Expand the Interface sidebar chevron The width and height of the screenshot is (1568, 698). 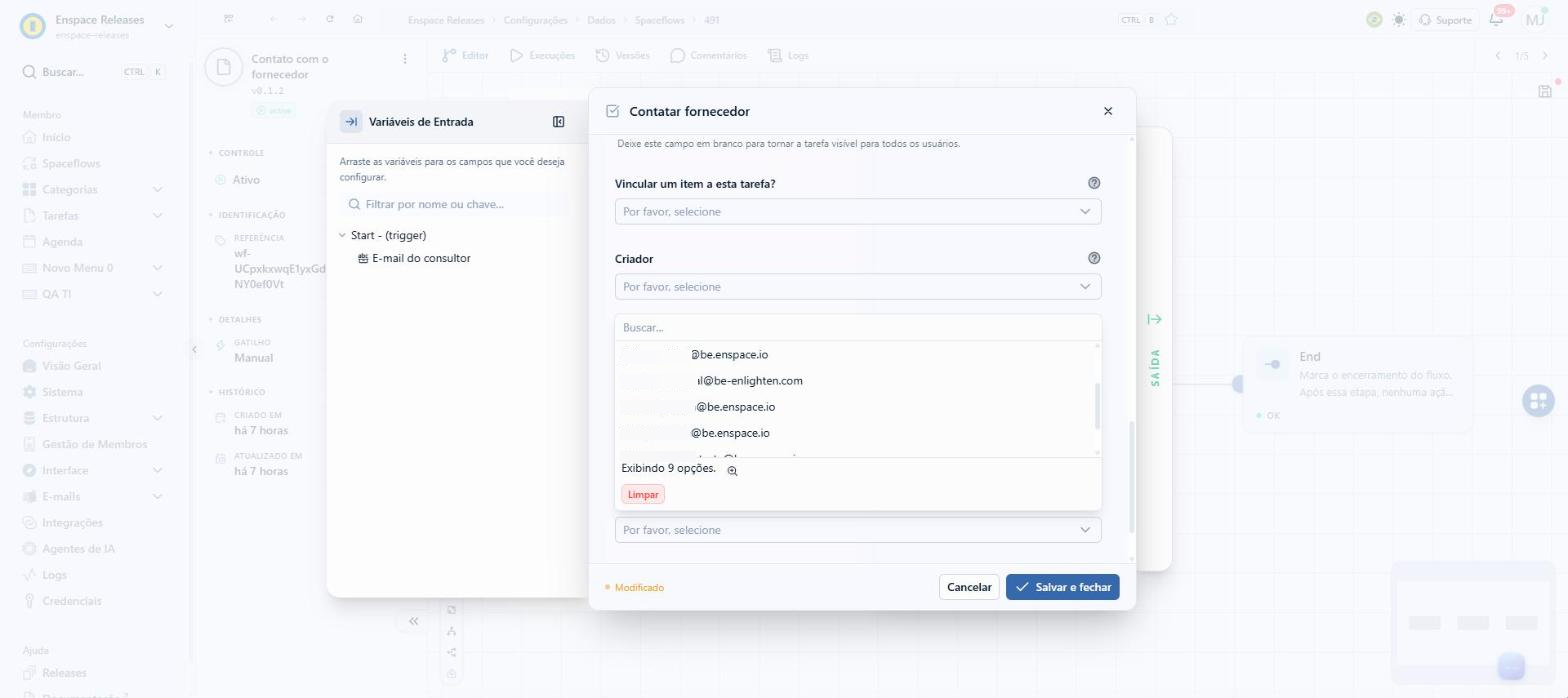(157, 470)
